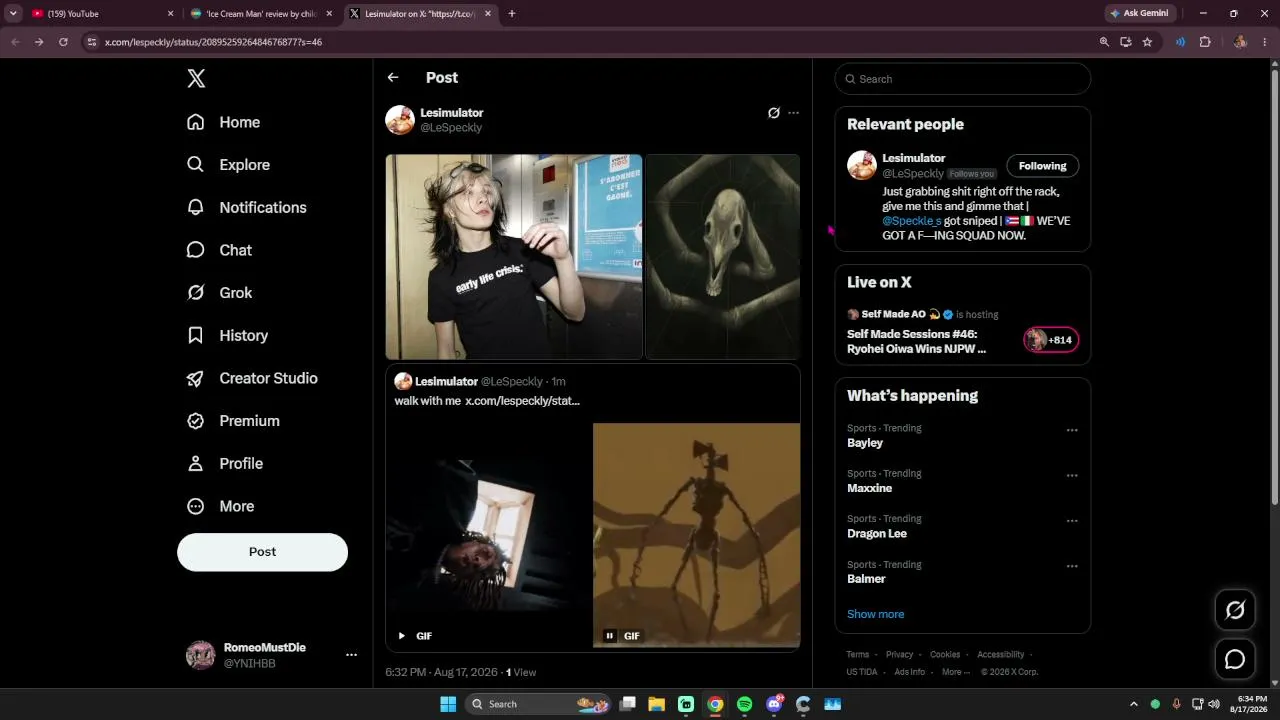This screenshot has height=720, width=1280.
Task: Click the Grok icon on Lesimulator's post
Action: coord(773,113)
